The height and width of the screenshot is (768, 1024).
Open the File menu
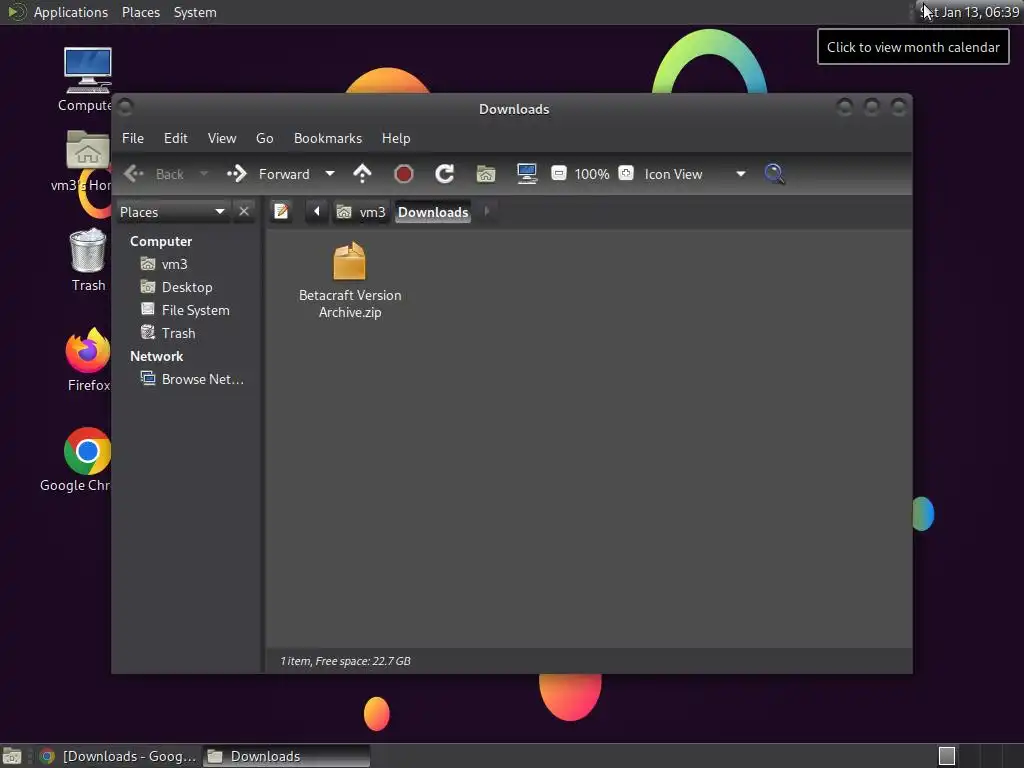[133, 138]
